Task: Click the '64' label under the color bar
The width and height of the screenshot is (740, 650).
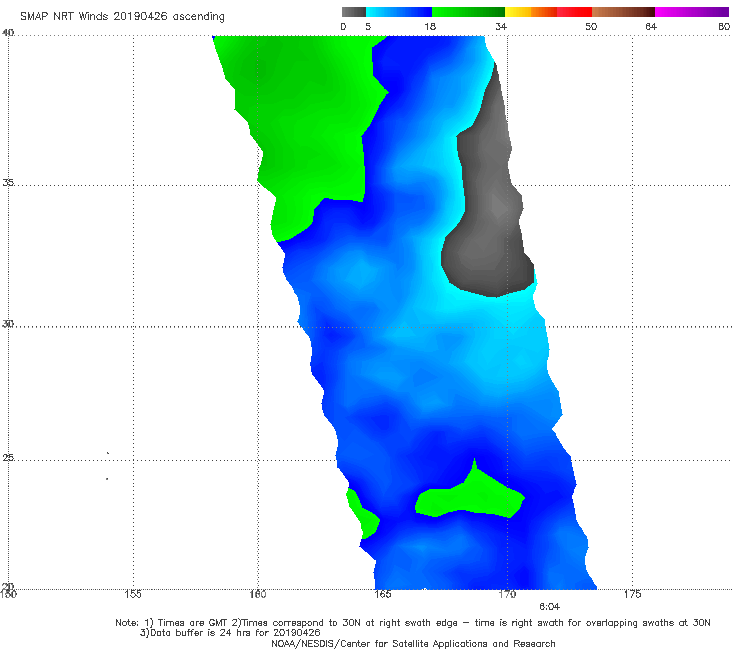Action: pos(651,27)
